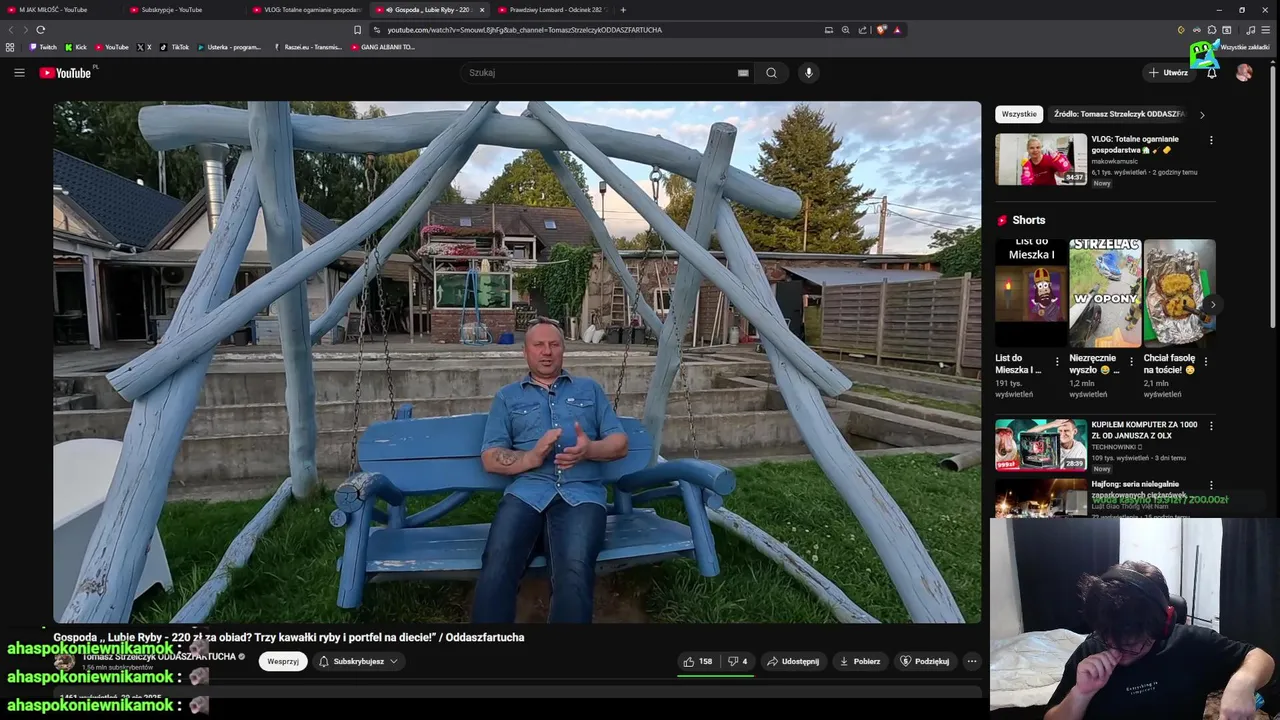Viewport: 1280px width, 720px height.
Task: Open the account avatar menu
Action: (x=1244, y=72)
